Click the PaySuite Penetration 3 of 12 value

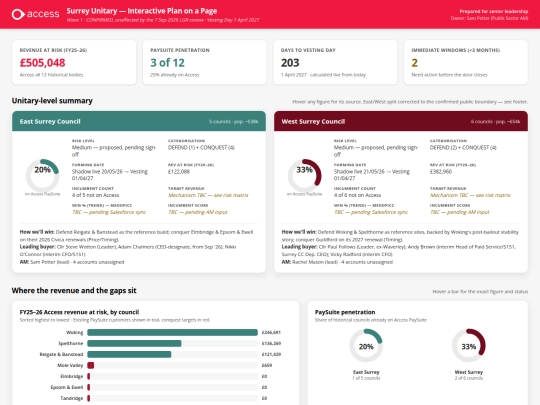pos(167,63)
